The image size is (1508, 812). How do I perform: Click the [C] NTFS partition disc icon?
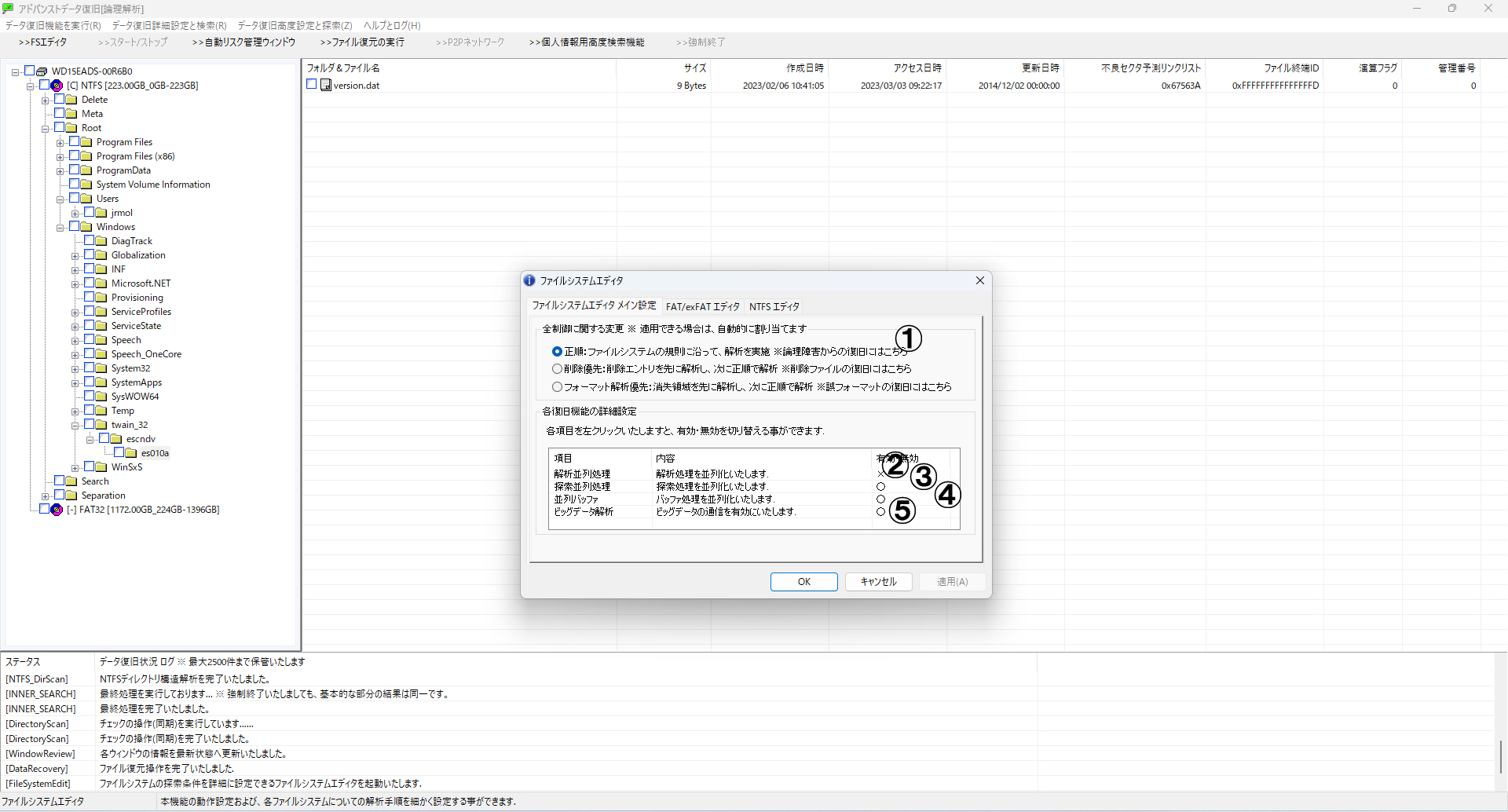tap(57, 86)
